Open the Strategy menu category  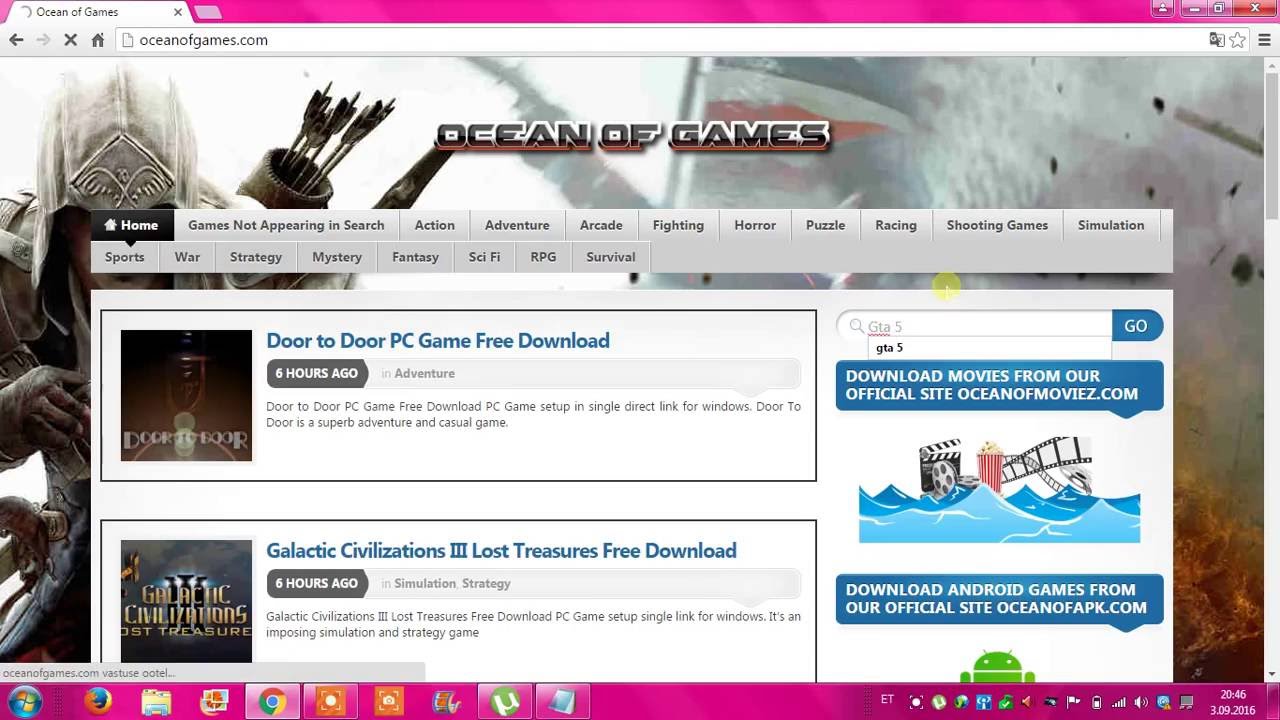click(x=256, y=257)
